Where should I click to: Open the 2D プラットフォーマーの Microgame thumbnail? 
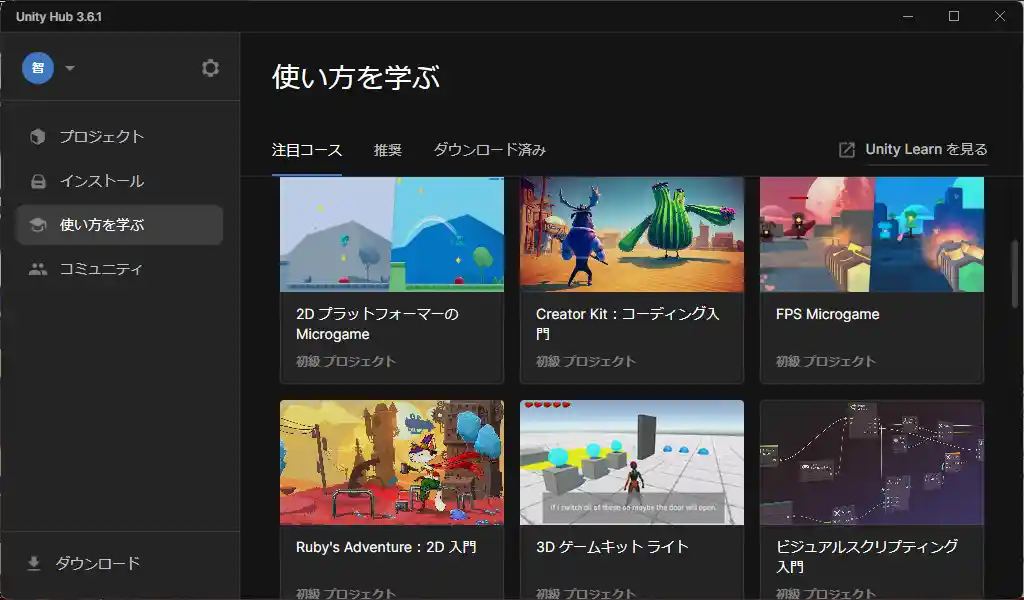point(392,234)
